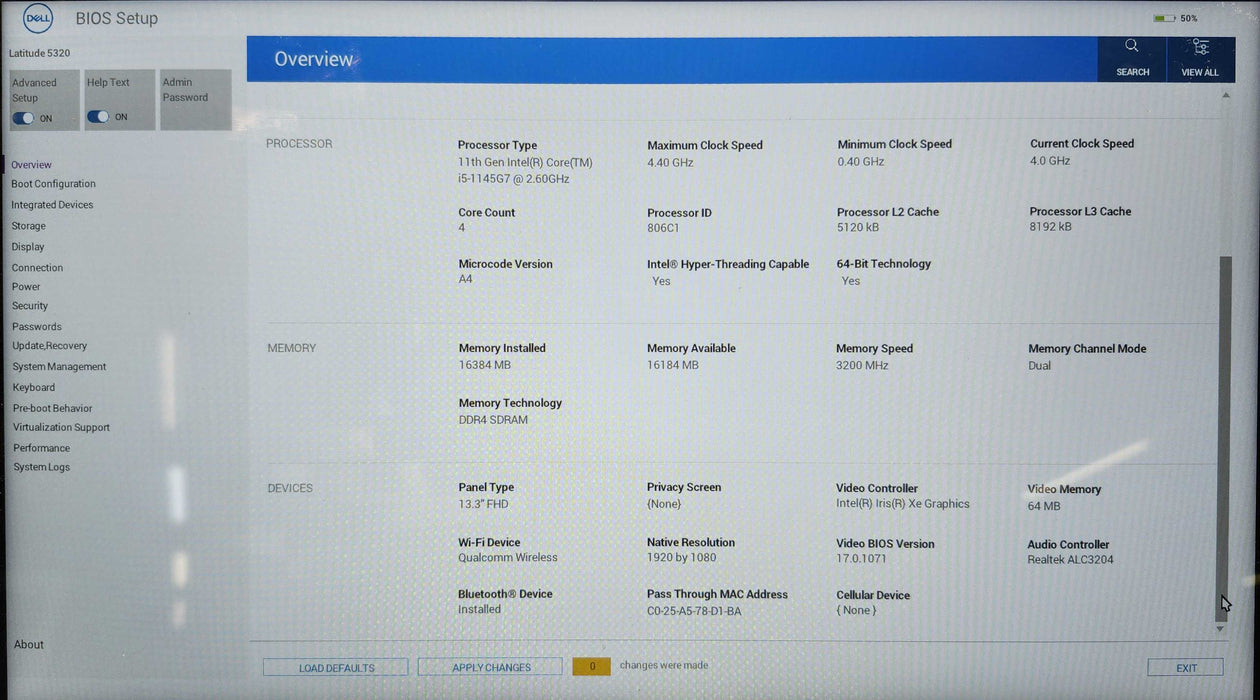Viewport: 1260px width, 700px height.
Task: Click Processor ID value 806C1
Action: (663, 228)
